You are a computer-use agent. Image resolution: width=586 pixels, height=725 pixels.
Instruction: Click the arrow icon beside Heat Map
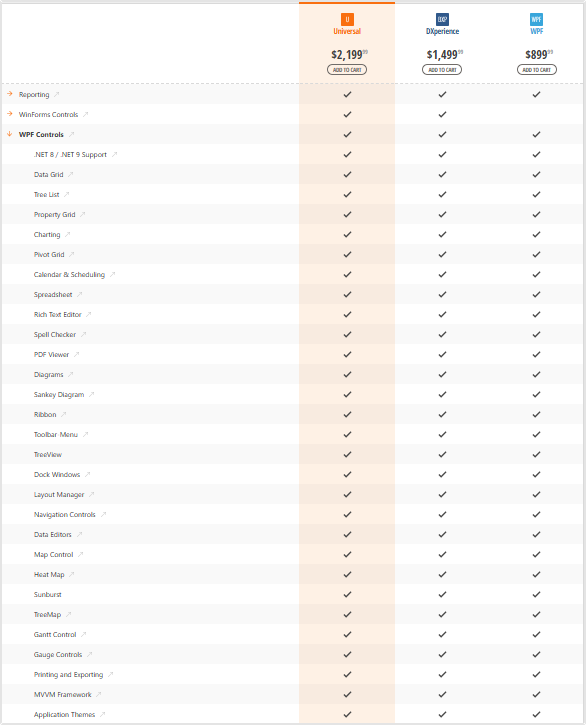coord(72,574)
